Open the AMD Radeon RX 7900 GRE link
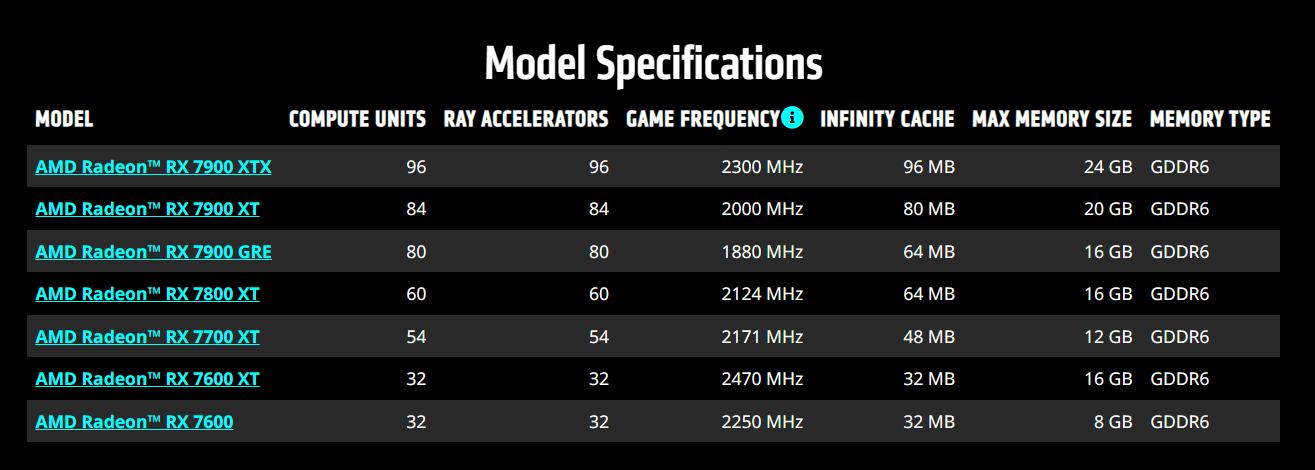This screenshot has height=470, width=1315. point(153,252)
